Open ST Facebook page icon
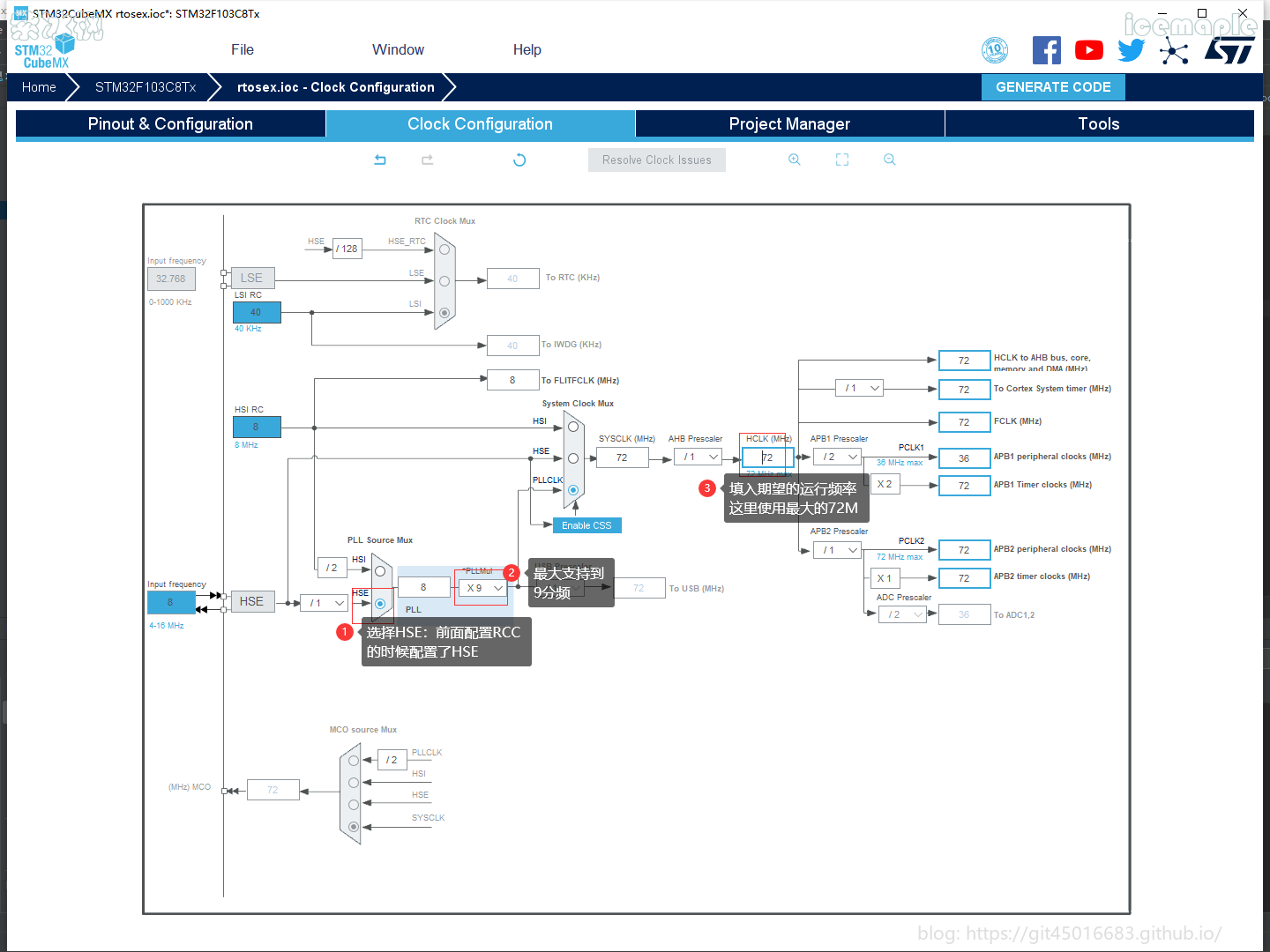Viewport: 1270px width, 952px height. point(1047,50)
